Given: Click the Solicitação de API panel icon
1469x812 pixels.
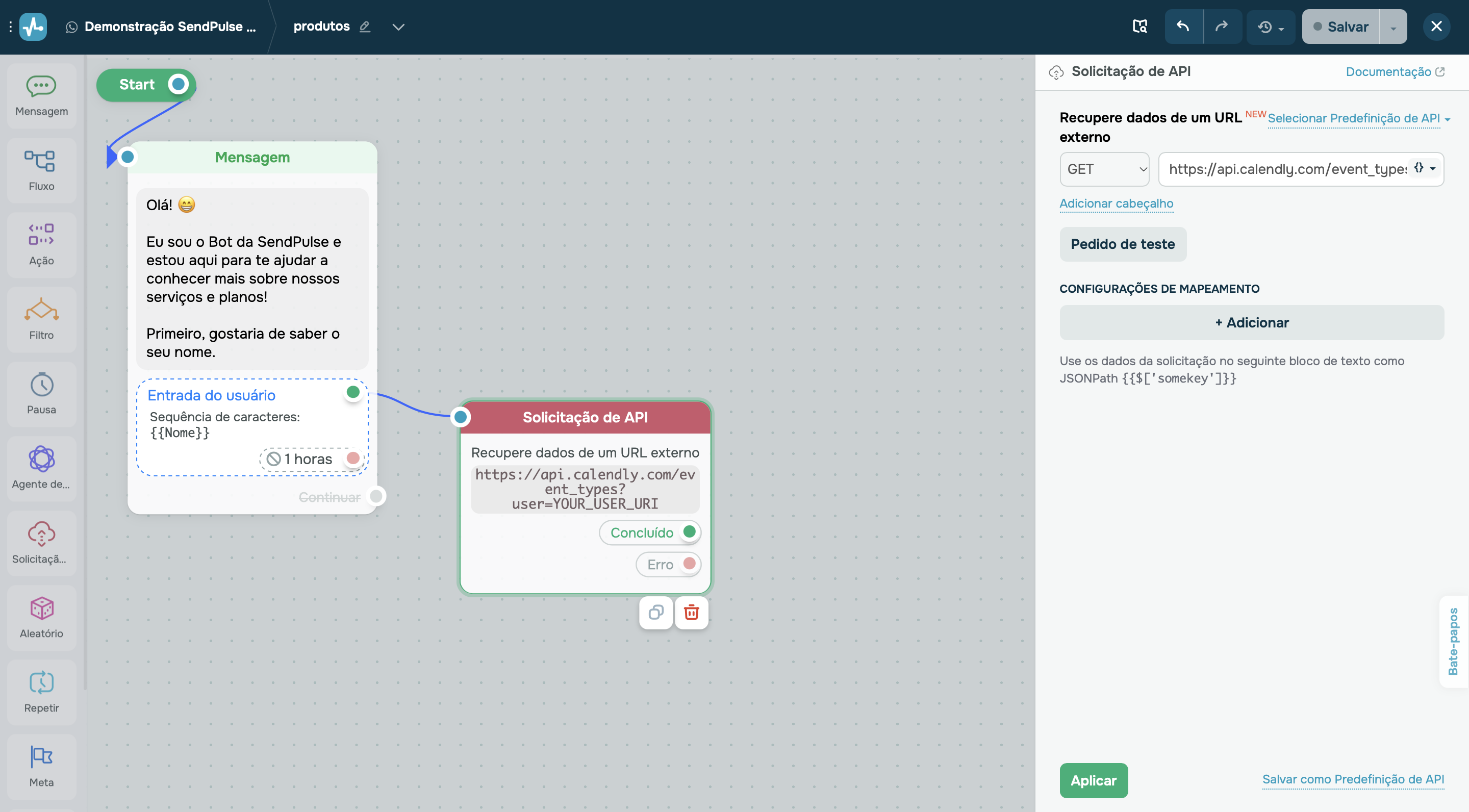Looking at the screenshot, I should click(x=1056, y=72).
